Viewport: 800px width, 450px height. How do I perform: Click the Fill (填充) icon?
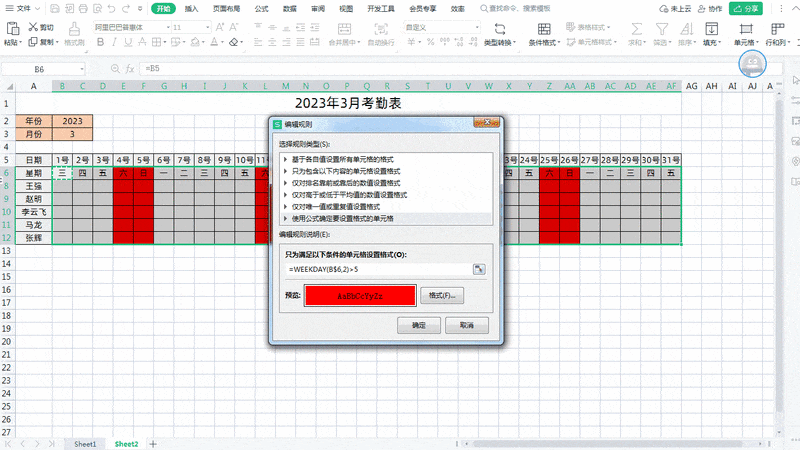tap(711, 29)
